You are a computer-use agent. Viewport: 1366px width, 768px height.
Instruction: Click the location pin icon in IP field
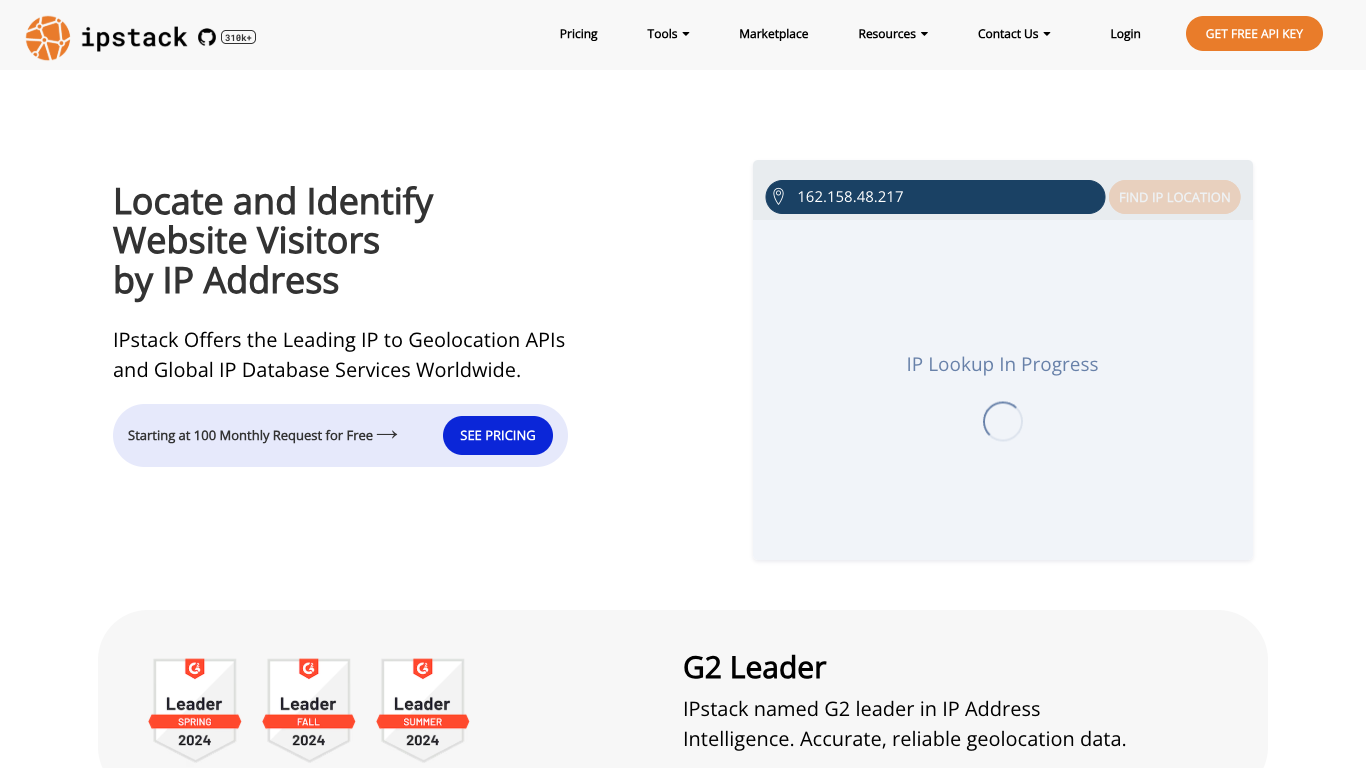[x=779, y=197]
